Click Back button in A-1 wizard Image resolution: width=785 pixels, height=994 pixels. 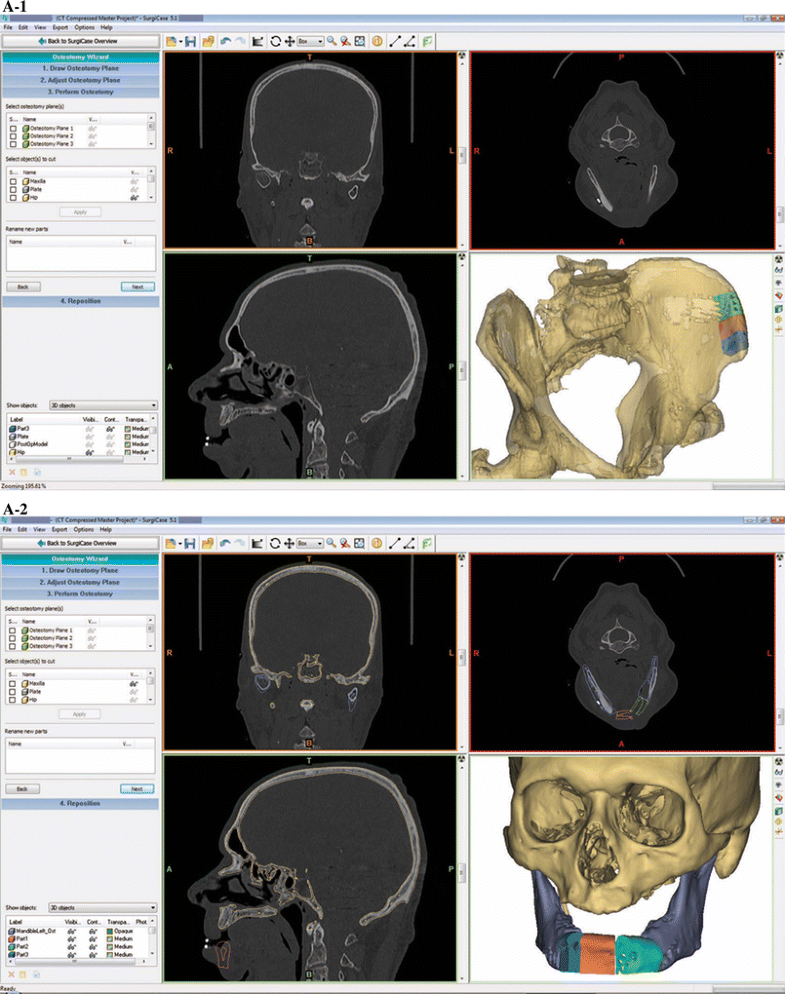[x=23, y=287]
